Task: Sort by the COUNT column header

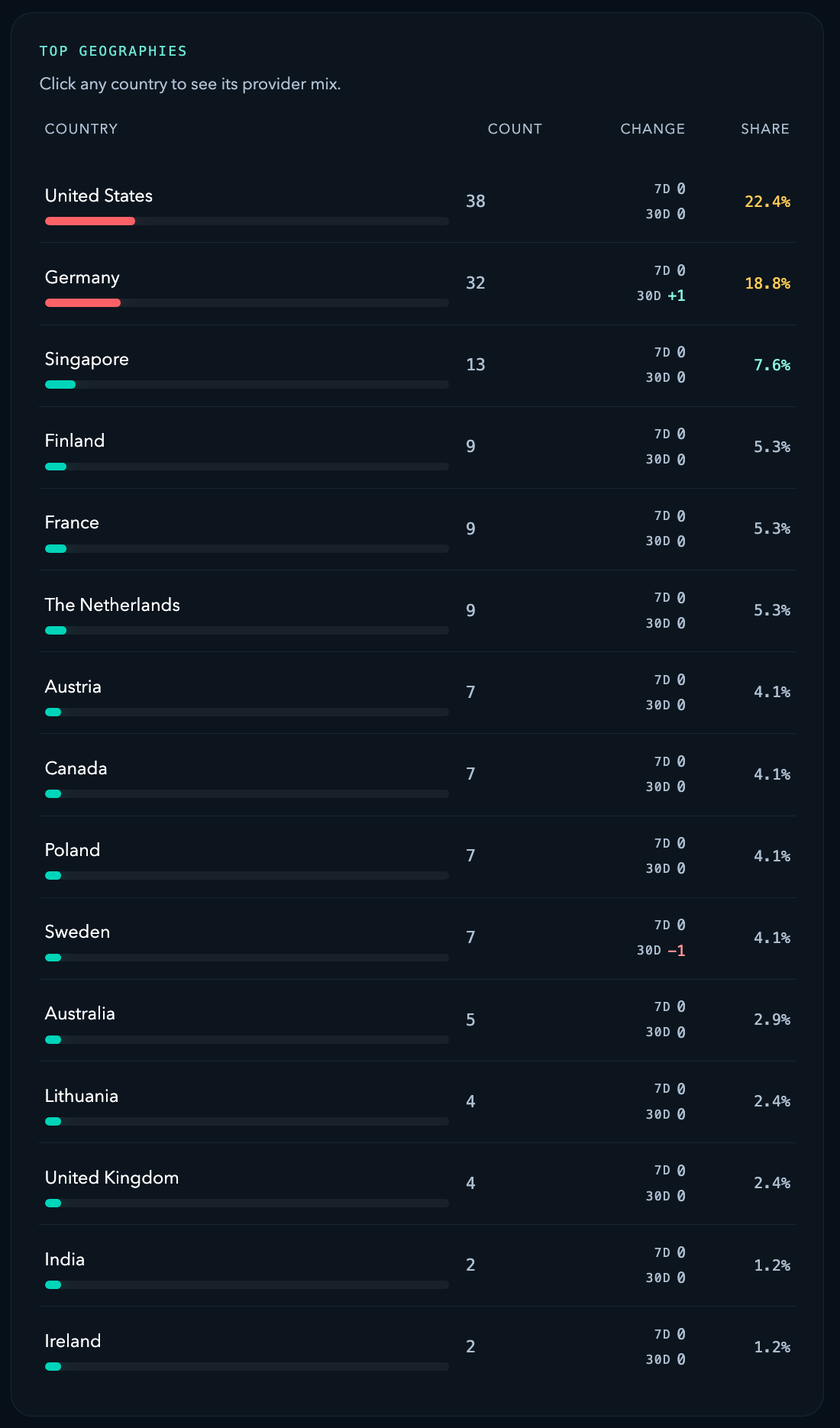Action: coord(515,128)
